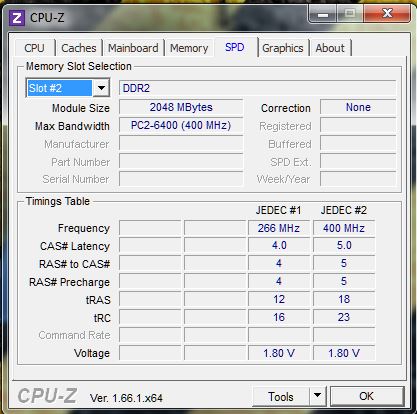Click the OK button

[x=367, y=396]
